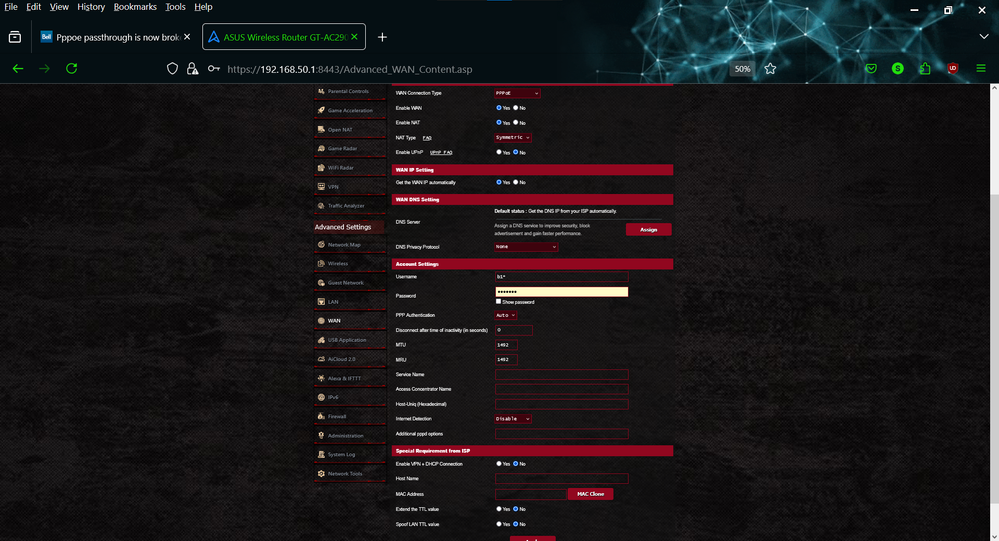The height and width of the screenshot is (541, 999).
Task: Reset zoom via the 50% badge
Action: coord(742,69)
